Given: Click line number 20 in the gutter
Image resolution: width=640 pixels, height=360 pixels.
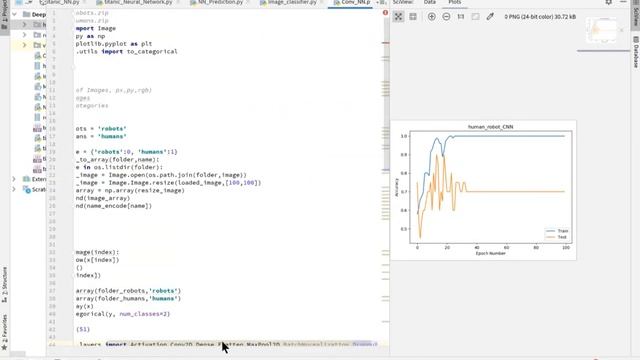Looking at the screenshot, I should tap(52, 160).
